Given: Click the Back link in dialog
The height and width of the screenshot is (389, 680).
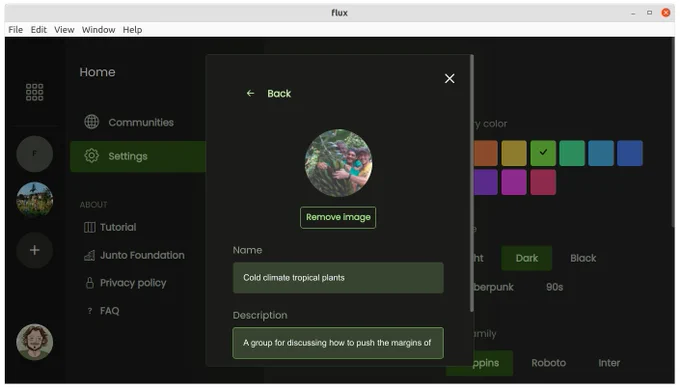Looking at the screenshot, I should click(x=279, y=93).
